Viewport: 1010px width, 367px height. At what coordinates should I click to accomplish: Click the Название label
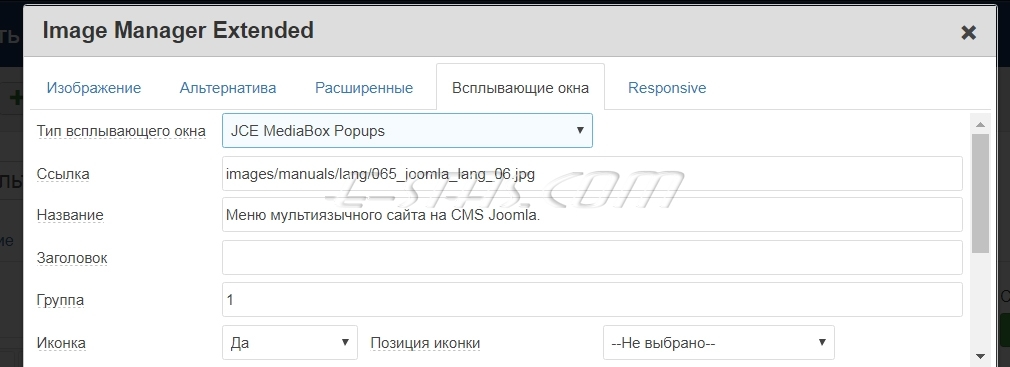(70, 215)
